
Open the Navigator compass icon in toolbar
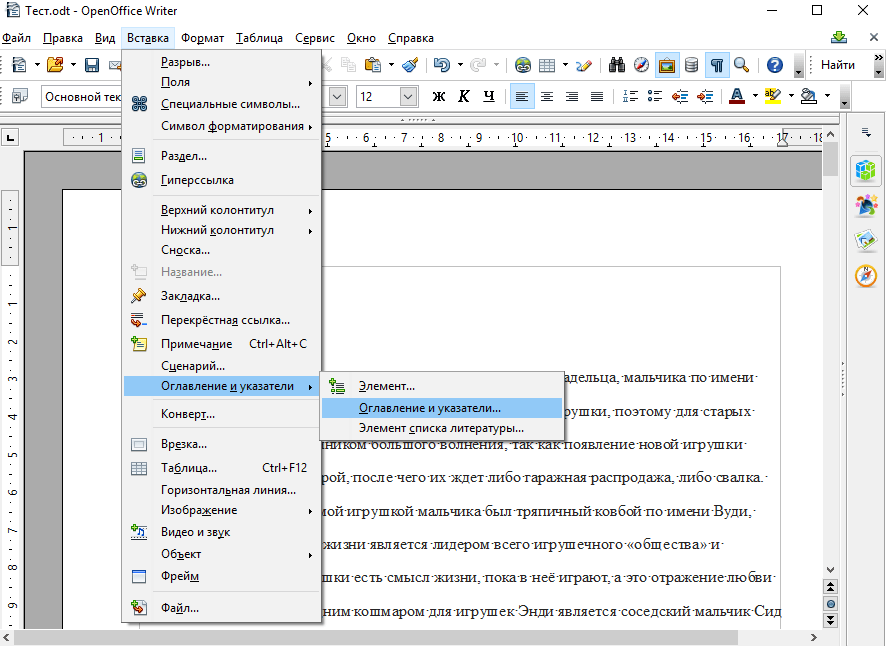(x=641, y=65)
